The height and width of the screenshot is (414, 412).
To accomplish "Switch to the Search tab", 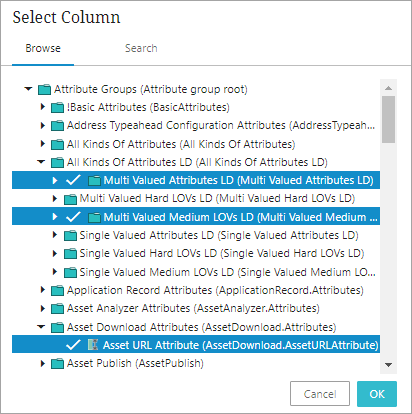I will pos(141,48).
